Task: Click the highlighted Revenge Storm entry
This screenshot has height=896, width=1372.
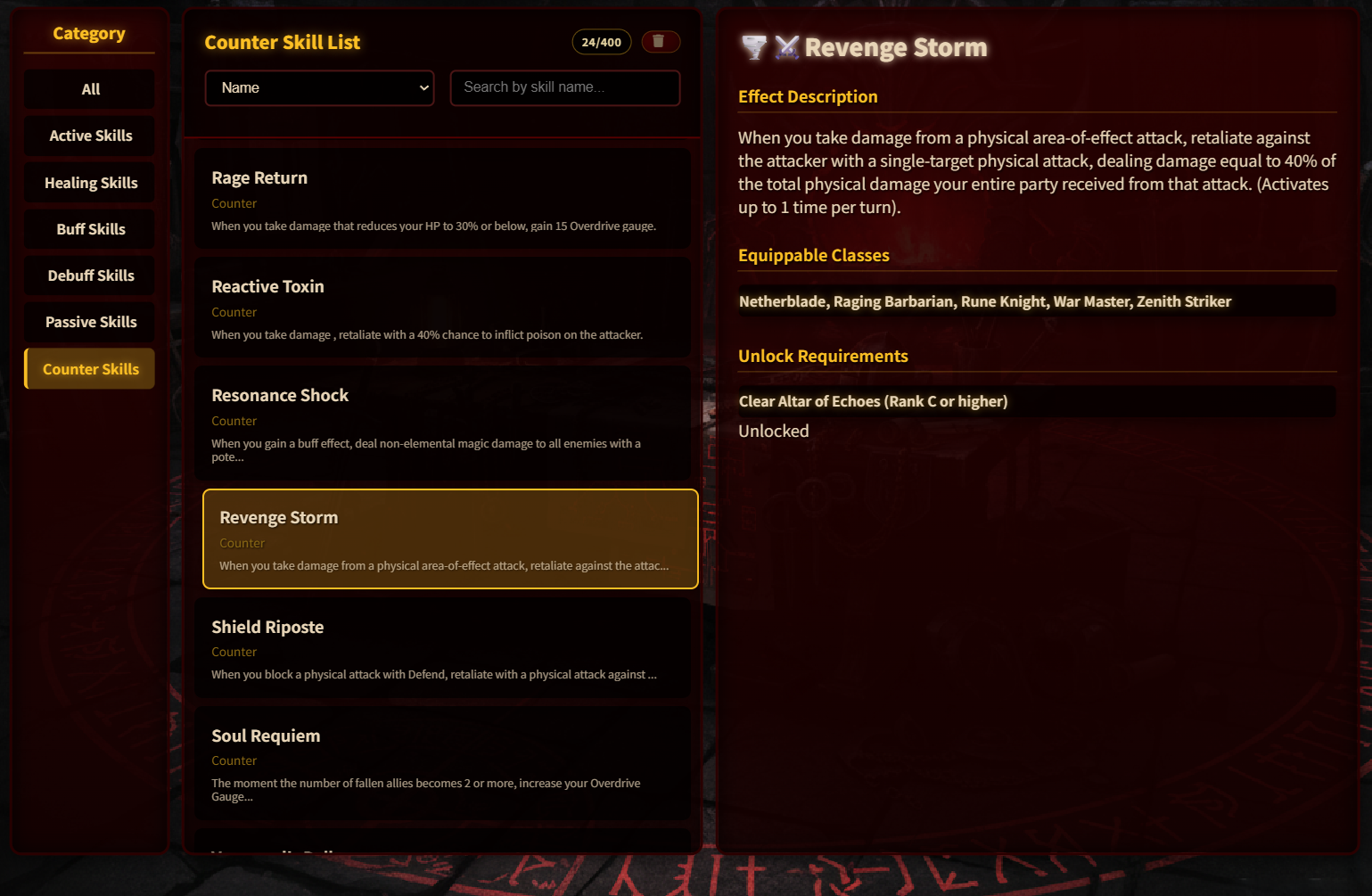Action: click(450, 538)
